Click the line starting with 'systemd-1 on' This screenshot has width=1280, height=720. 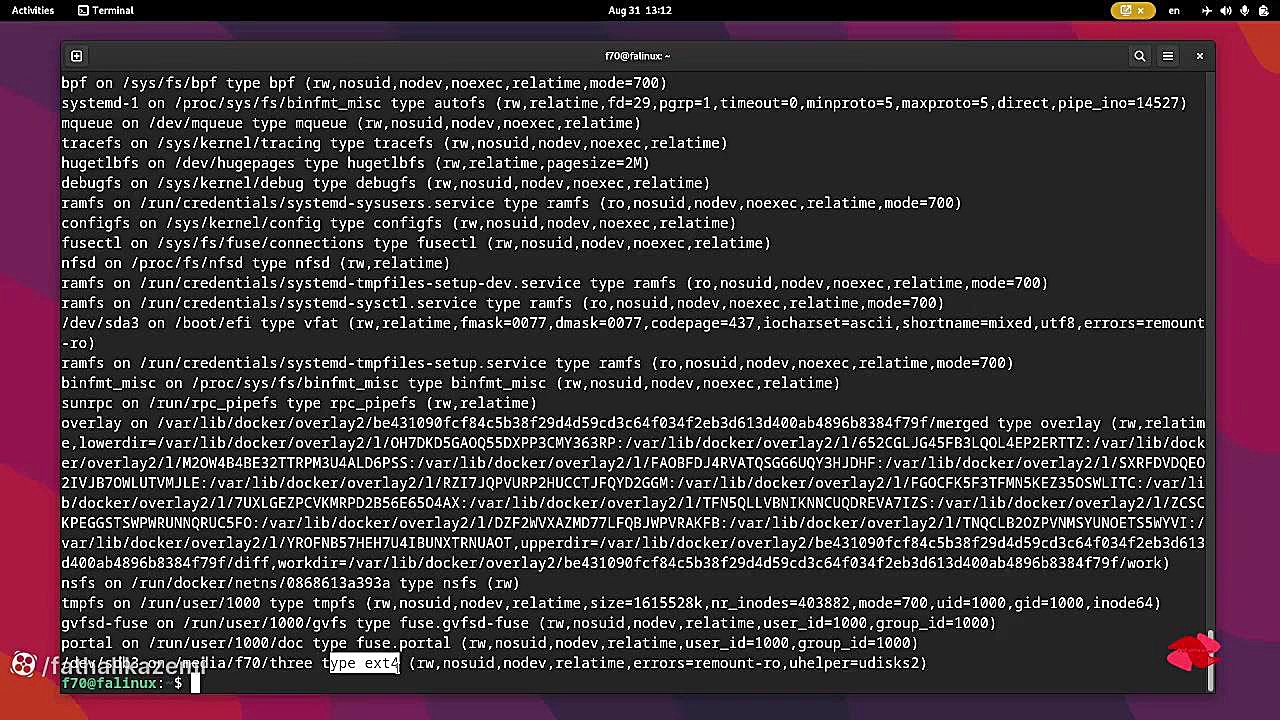(624, 103)
